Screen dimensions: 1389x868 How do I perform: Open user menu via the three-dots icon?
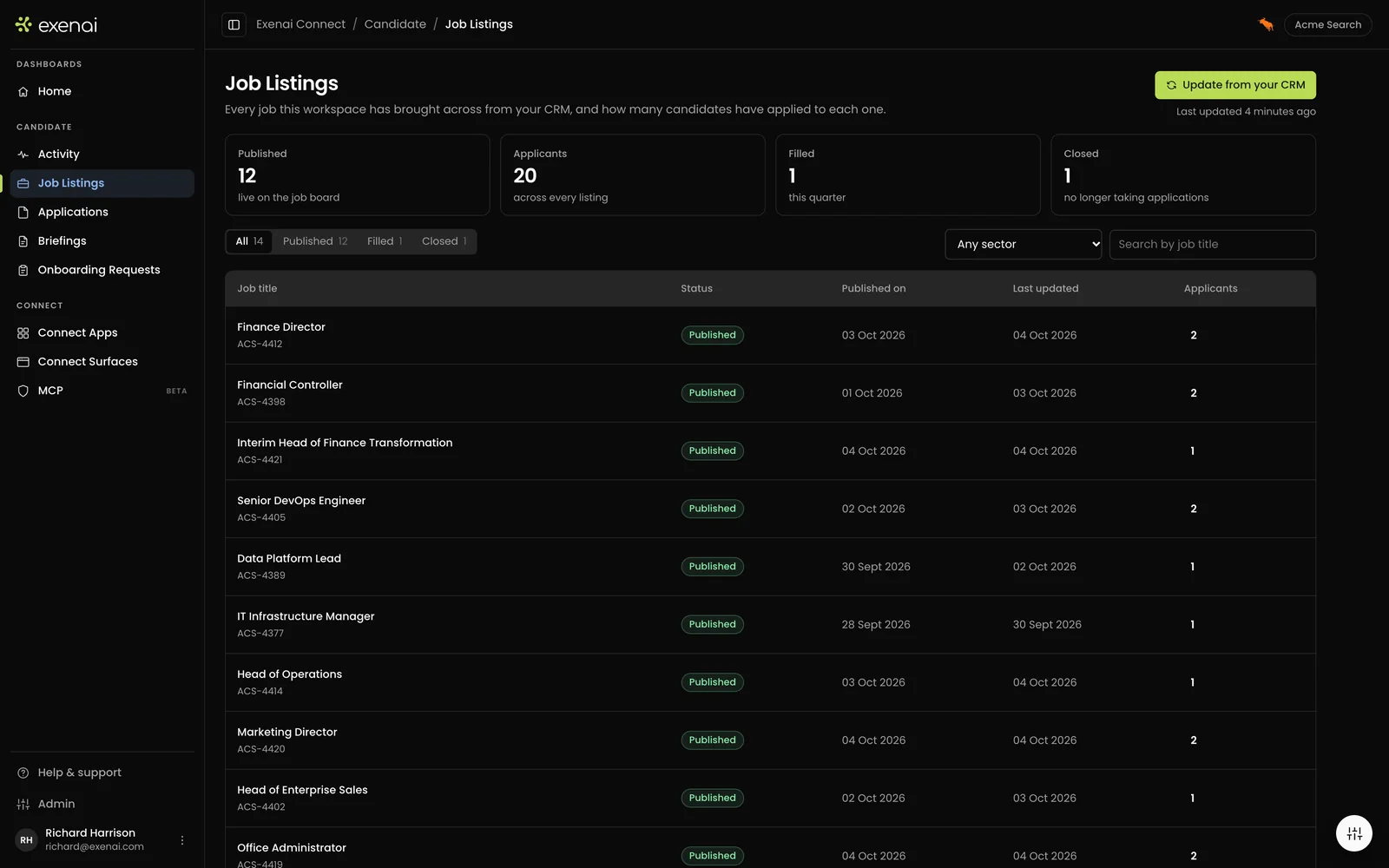pyautogui.click(x=182, y=840)
